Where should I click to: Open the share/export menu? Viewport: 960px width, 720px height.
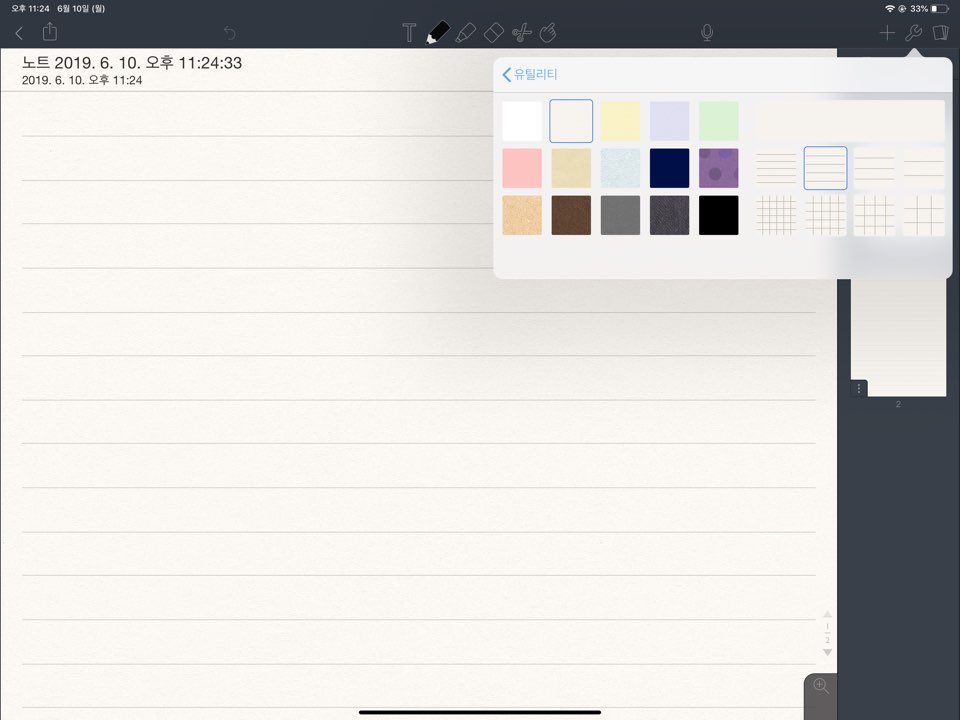pos(50,32)
